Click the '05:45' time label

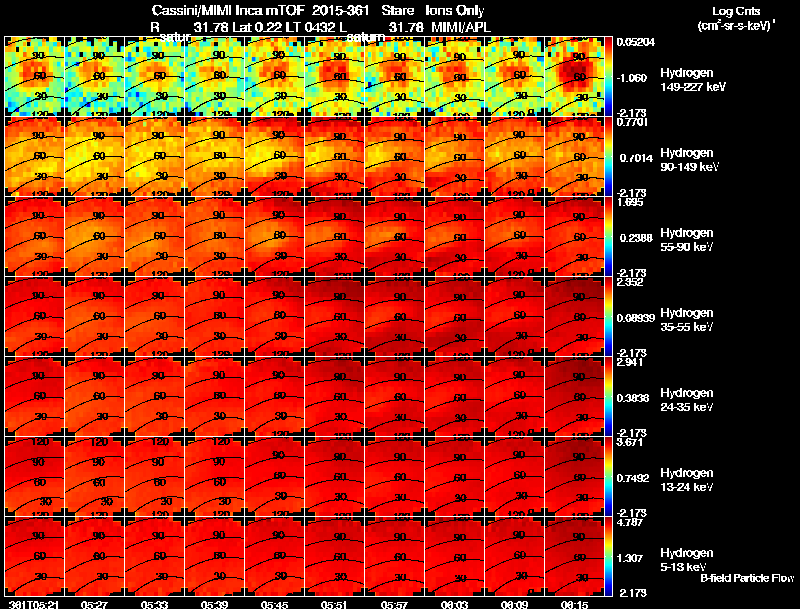[275, 604]
